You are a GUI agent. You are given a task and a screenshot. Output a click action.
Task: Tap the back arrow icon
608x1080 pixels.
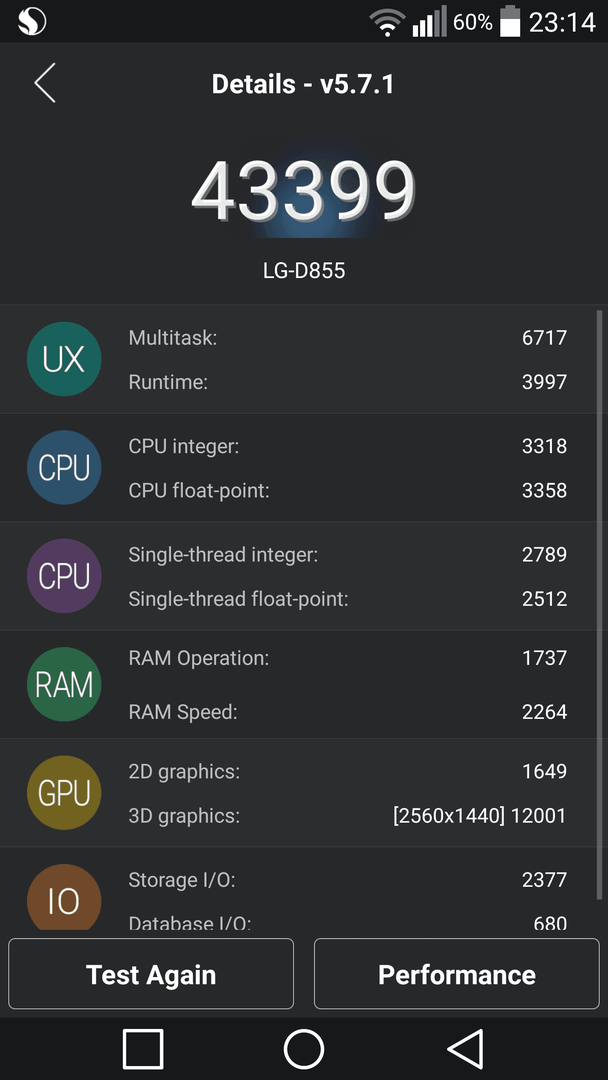click(x=45, y=83)
